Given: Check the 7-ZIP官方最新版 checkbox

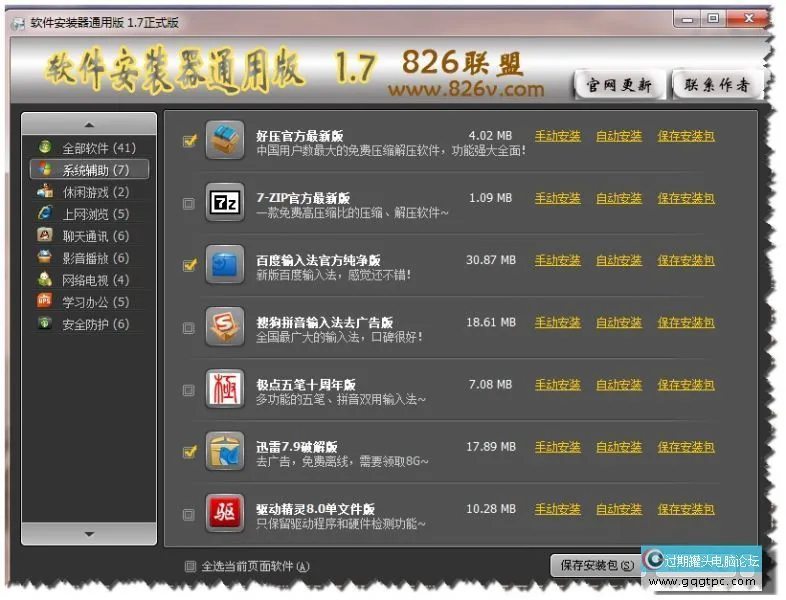Looking at the screenshot, I should point(188,204).
